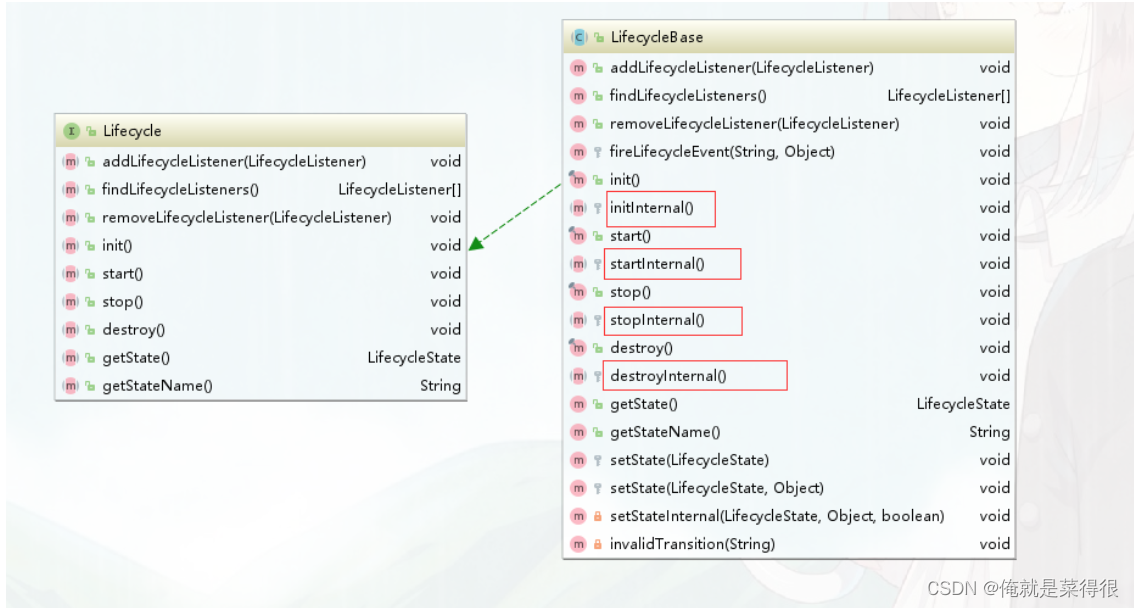Viewport: 1134px width, 608px height.
Task: Click method icon of Lifecycle findLifecycleListeners
Action: [x=70, y=189]
